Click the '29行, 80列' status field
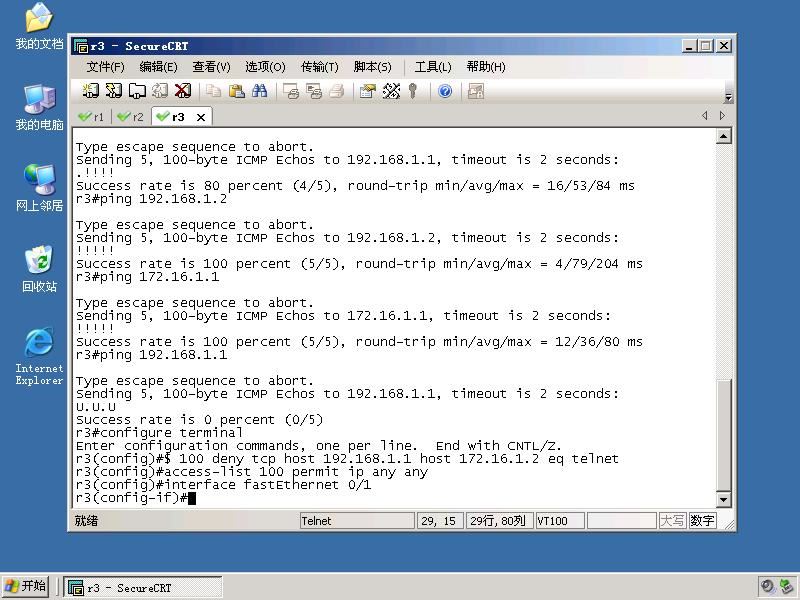 pyautogui.click(x=499, y=521)
